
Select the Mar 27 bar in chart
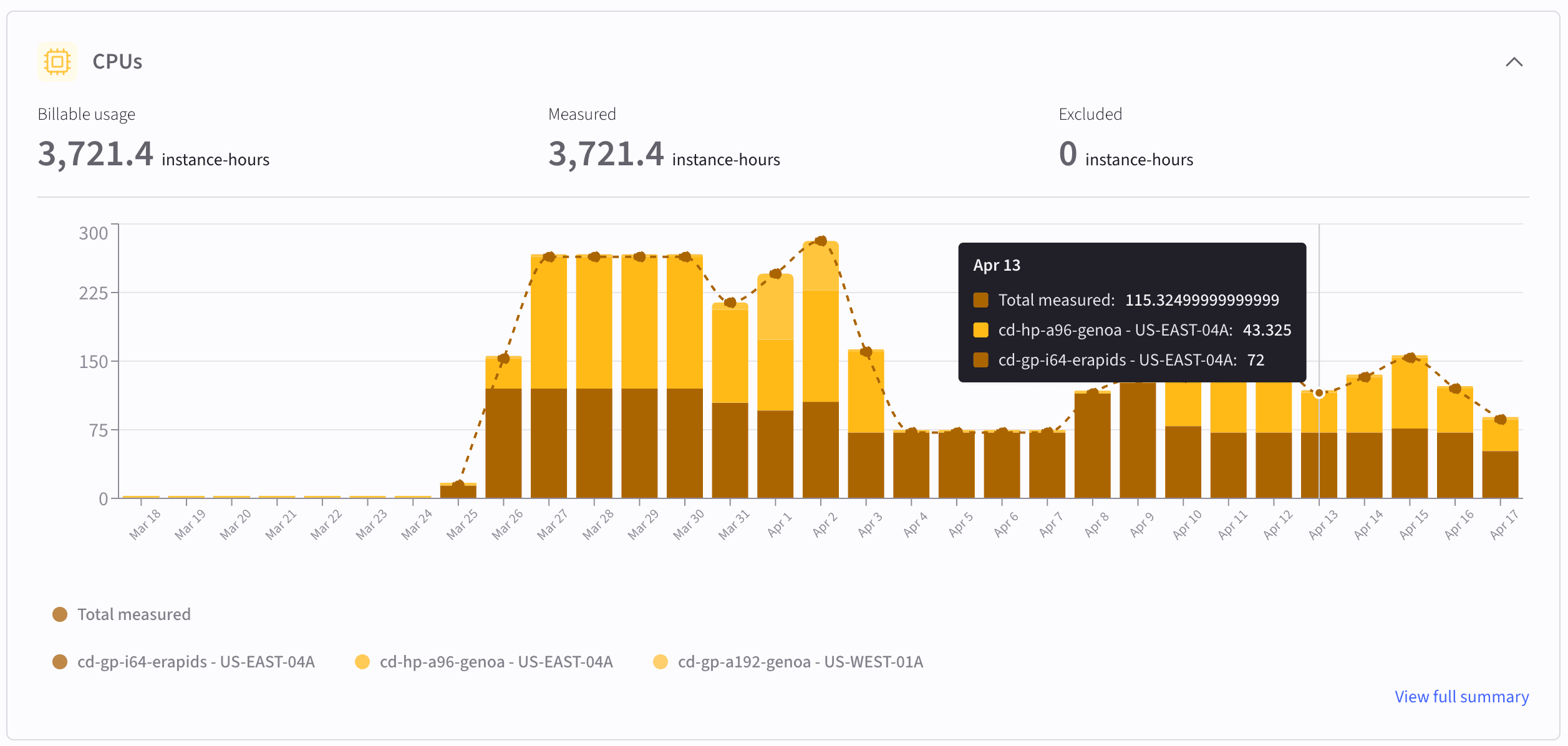[549, 376]
